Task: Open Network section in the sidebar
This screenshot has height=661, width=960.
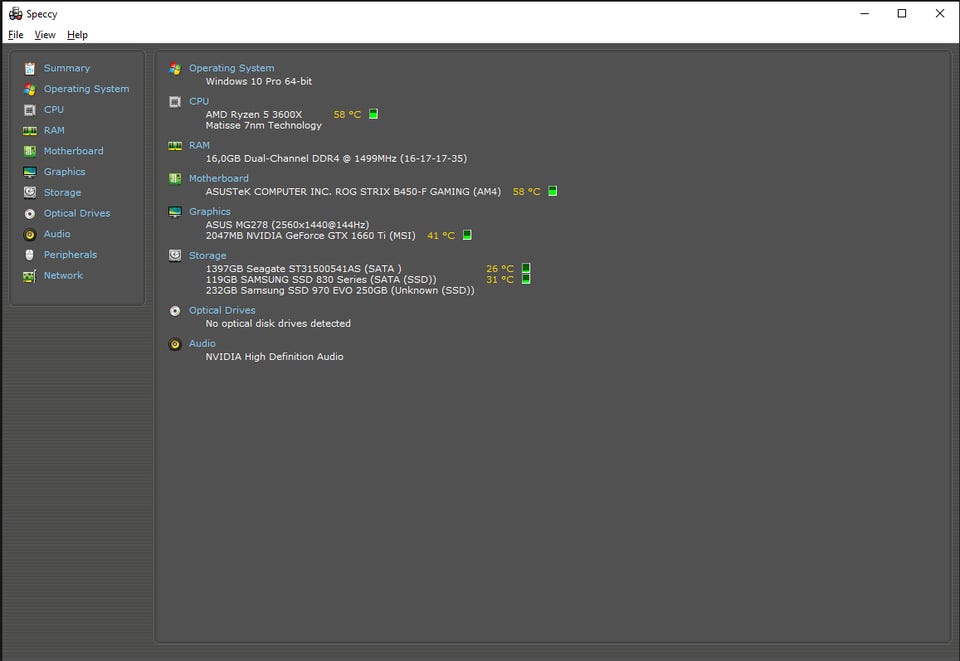Action: (x=64, y=276)
